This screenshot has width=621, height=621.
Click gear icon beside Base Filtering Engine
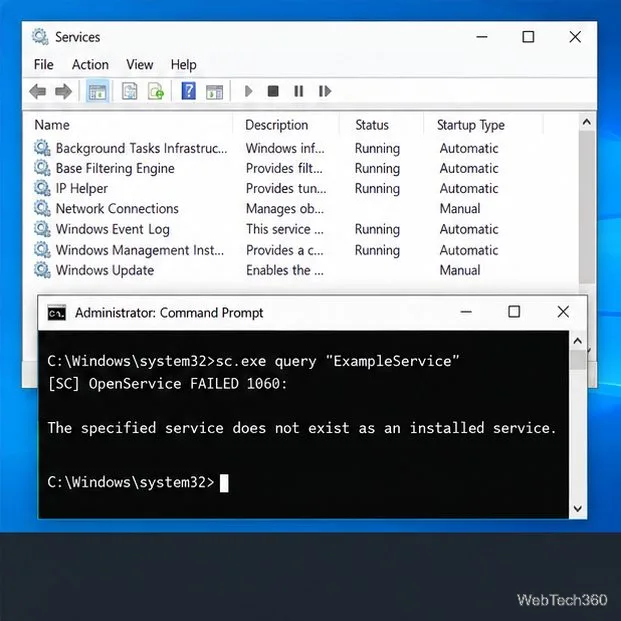[42, 168]
